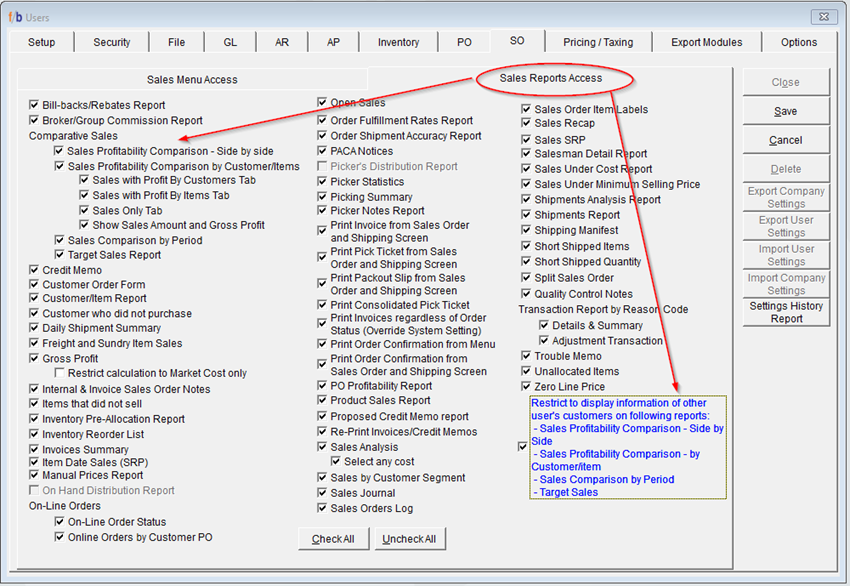This screenshot has height=586, width=850.
Task: Toggle the Picker Statistics checkbox
Action: 323,182
